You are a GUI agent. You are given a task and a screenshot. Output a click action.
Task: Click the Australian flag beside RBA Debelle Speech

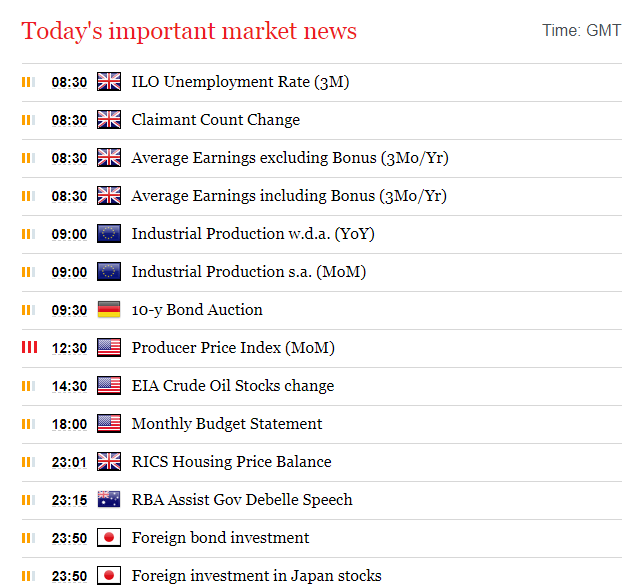click(x=109, y=499)
